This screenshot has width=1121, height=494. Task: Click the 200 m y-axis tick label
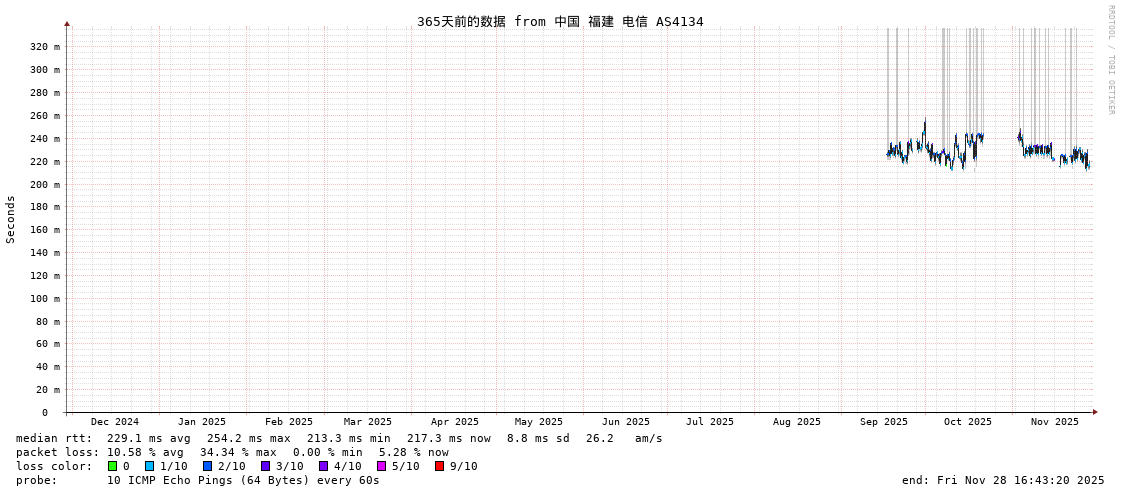click(45, 184)
